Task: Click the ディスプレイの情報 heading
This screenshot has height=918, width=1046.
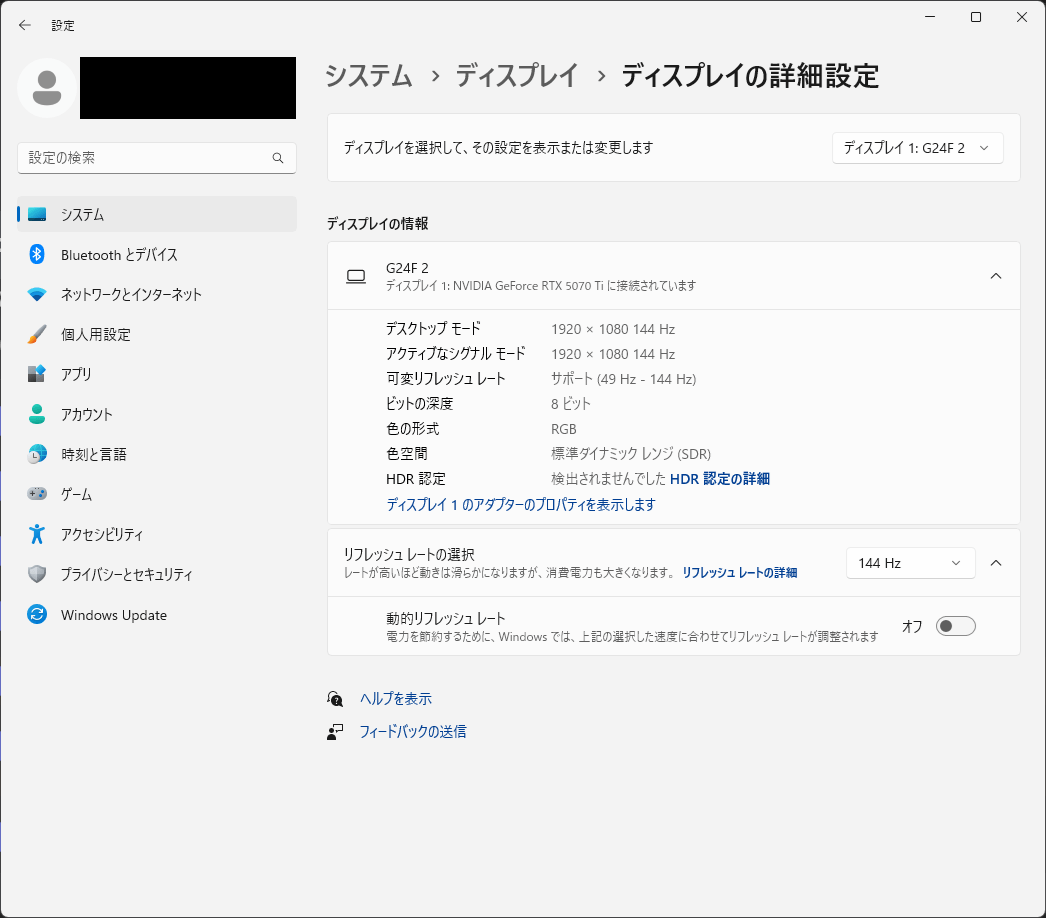Action: tap(378, 223)
